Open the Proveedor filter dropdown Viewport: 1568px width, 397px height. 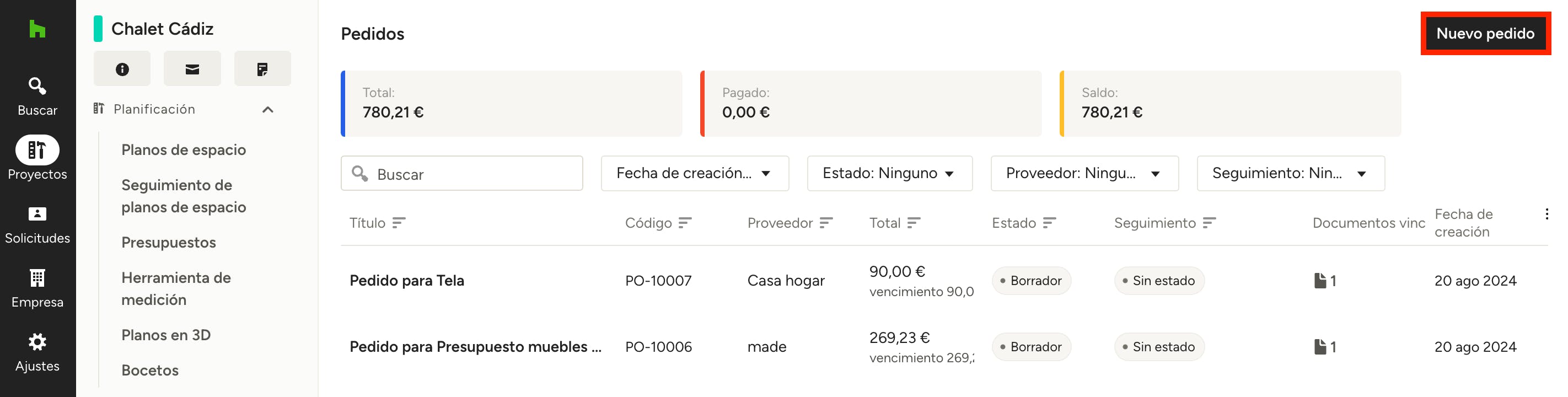click(1083, 174)
